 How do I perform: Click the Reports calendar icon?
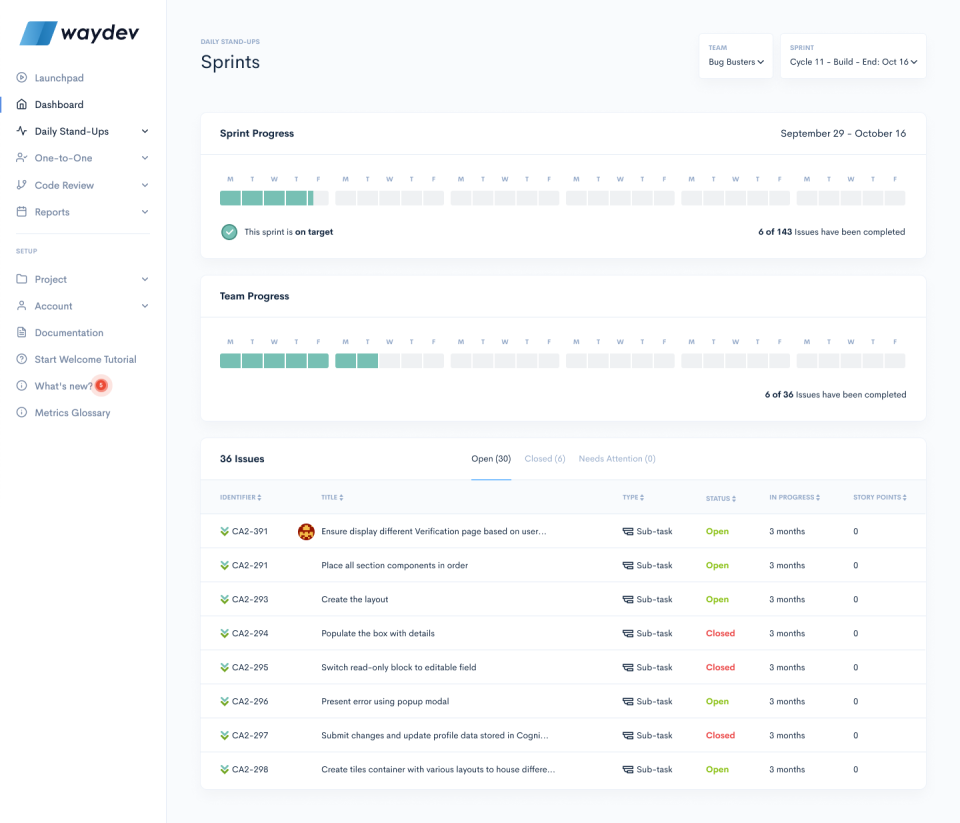click(21, 212)
